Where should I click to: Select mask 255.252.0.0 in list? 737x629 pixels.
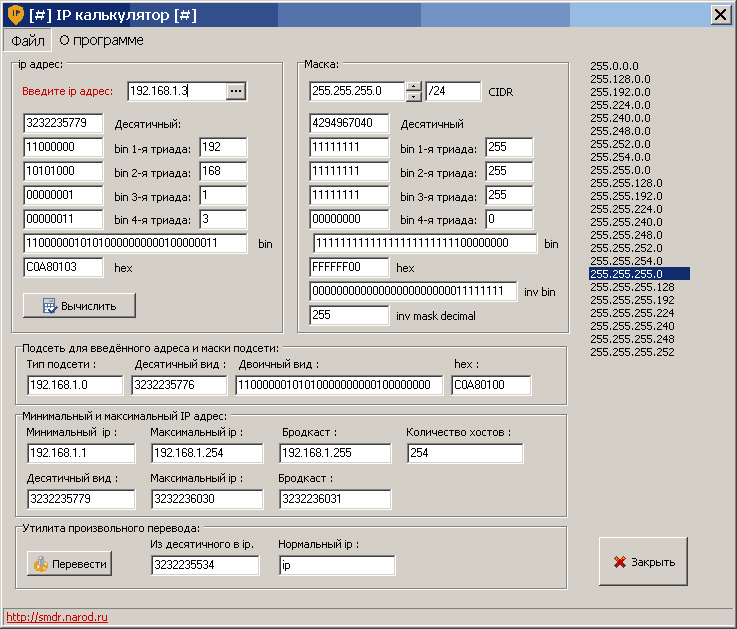[620, 144]
